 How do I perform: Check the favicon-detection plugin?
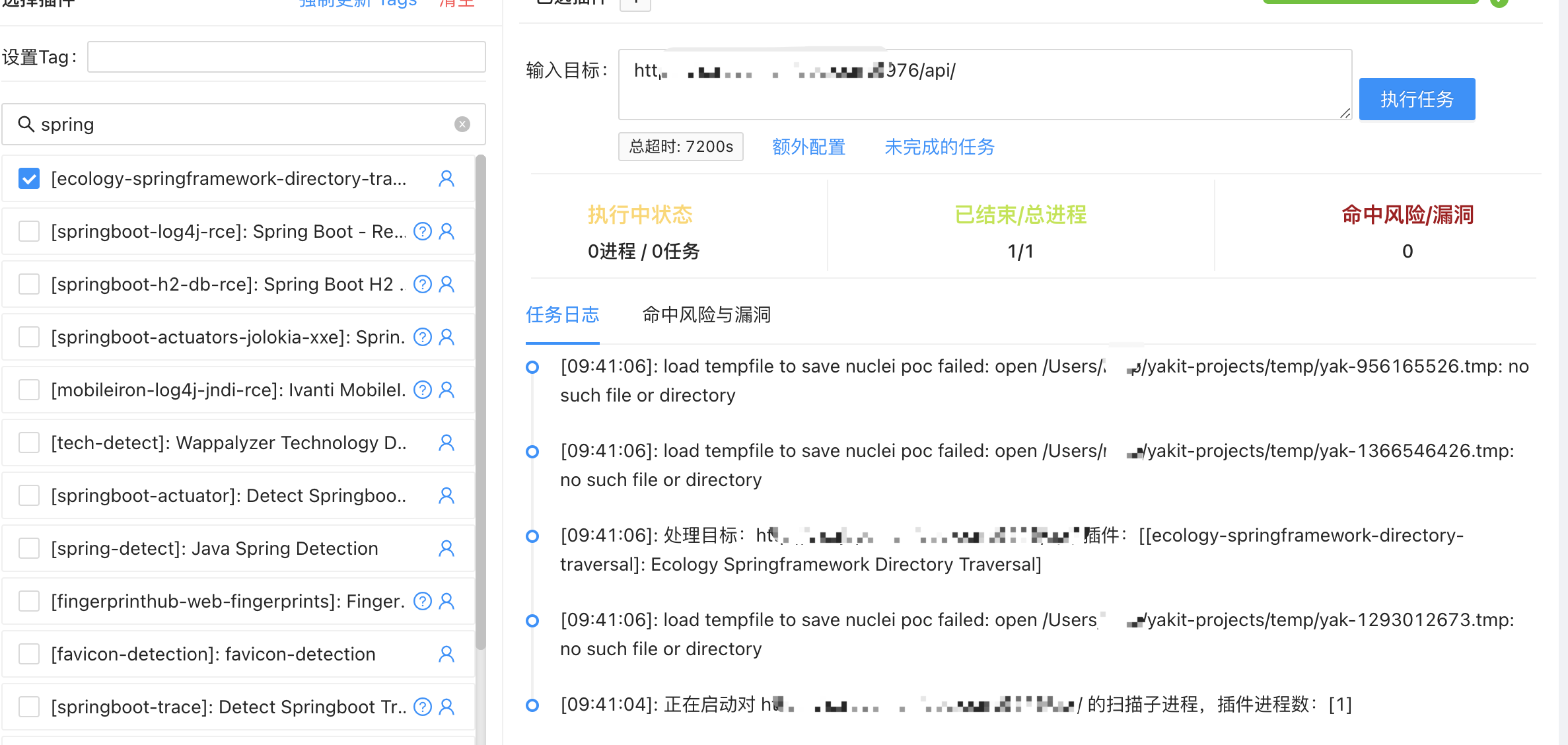[x=29, y=654]
